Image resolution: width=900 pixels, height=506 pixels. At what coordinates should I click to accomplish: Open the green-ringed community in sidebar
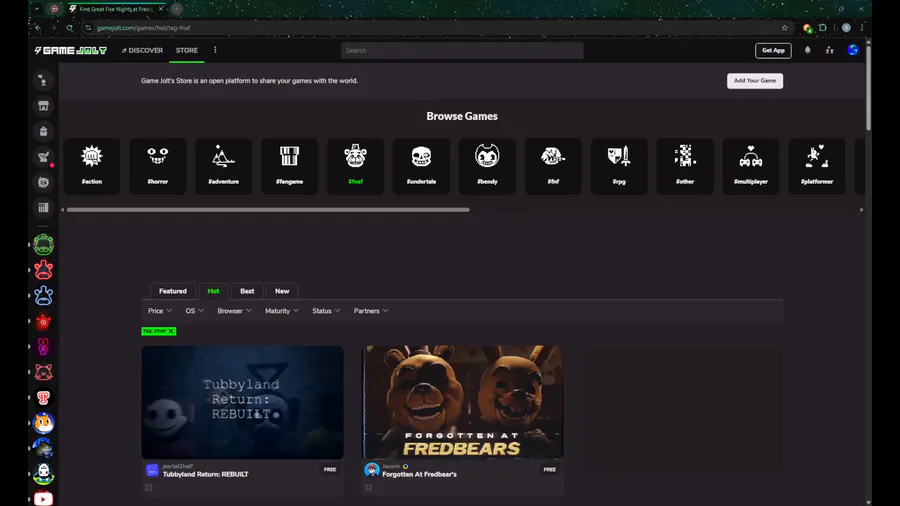43,245
